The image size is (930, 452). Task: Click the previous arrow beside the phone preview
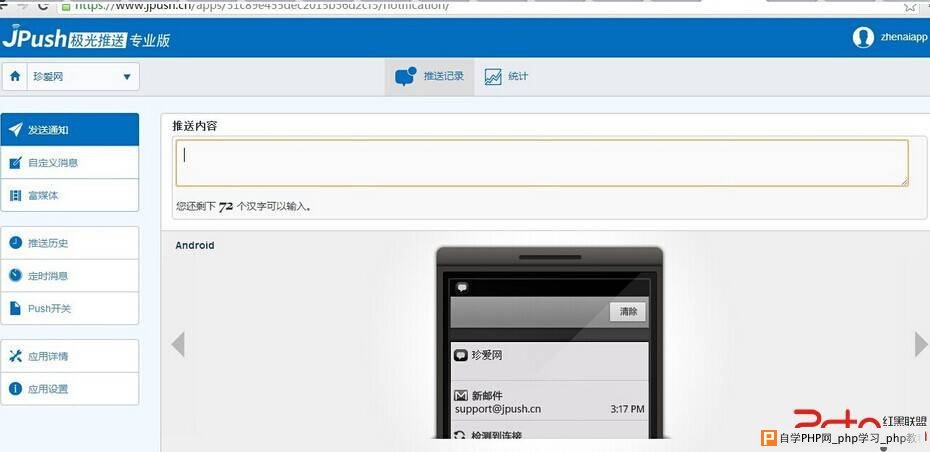(178, 345)
